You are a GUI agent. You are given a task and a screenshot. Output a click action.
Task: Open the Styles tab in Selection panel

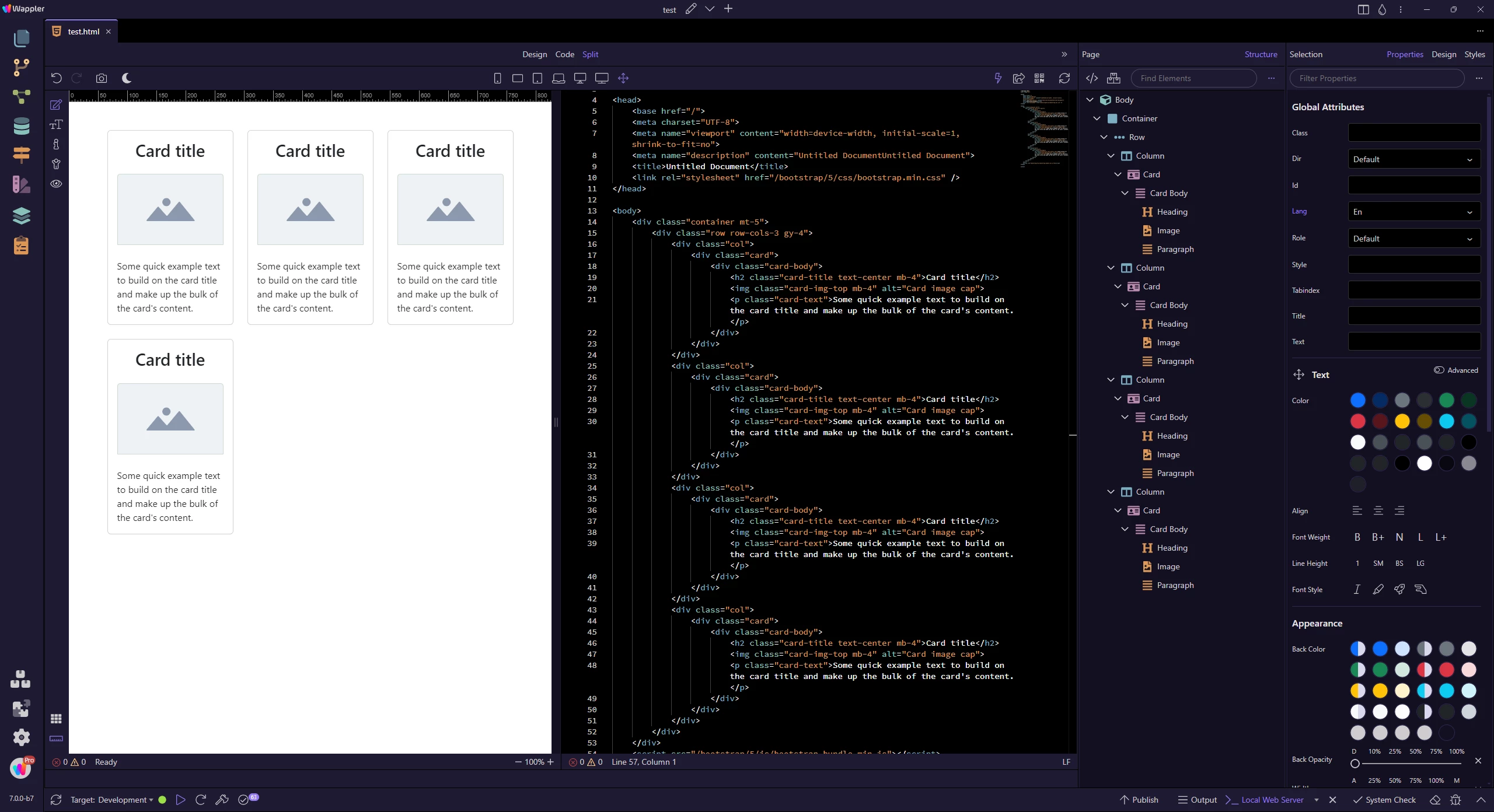1474,54
